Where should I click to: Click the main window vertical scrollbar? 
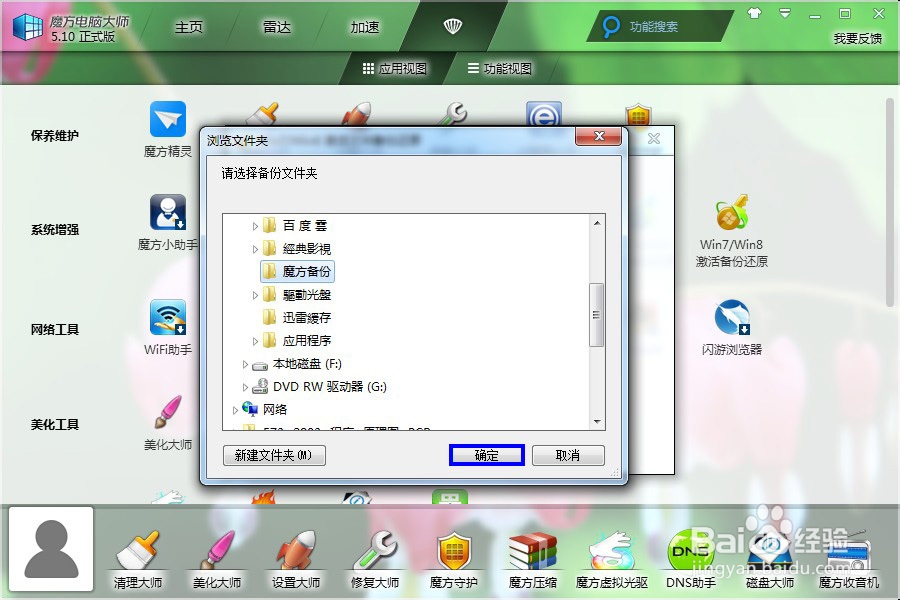(890, 202)
